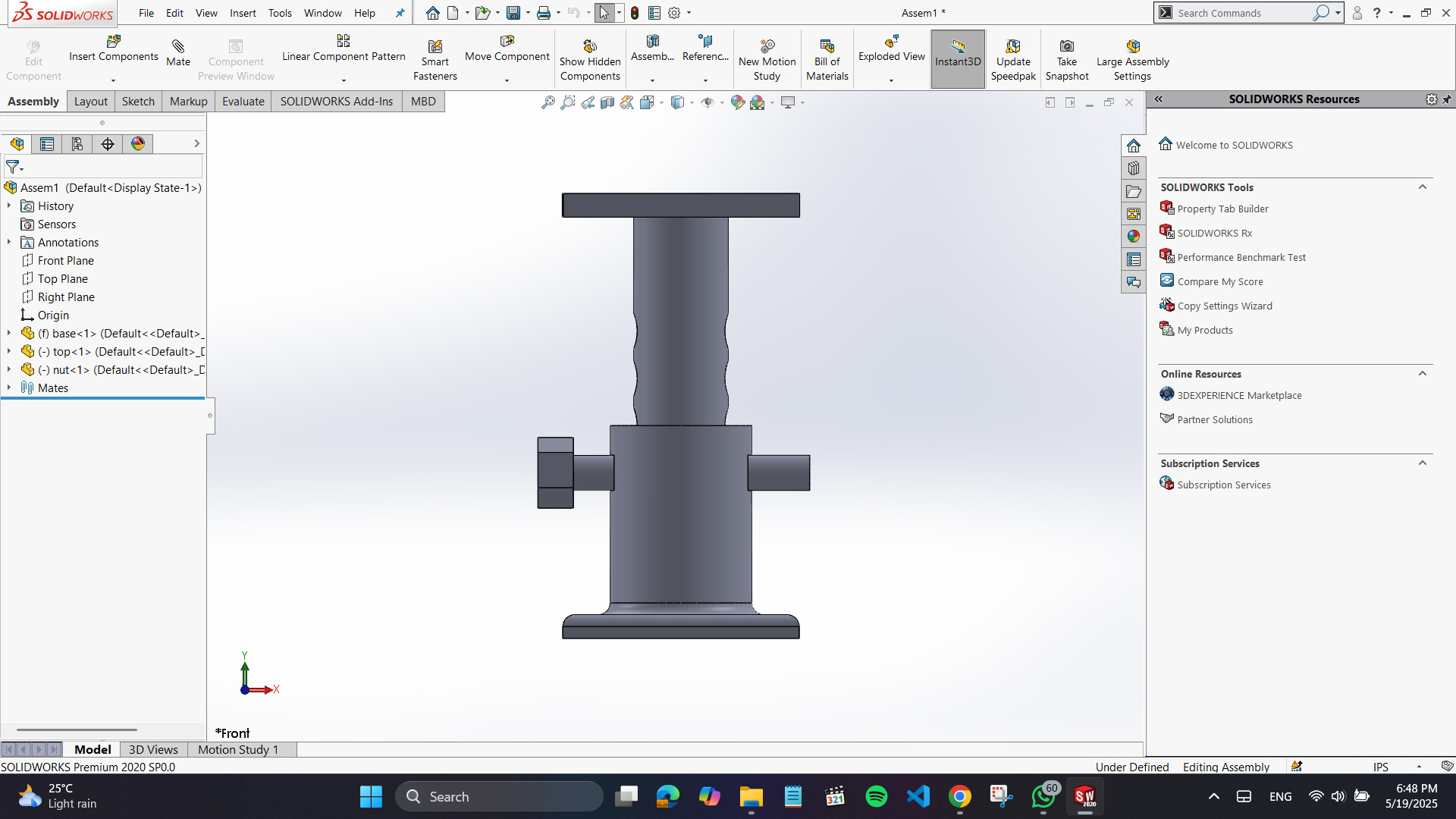The width and height of the screenshot is (1456, 819).
Task: Collapse Online Resources section
Action: [1423, 374]
